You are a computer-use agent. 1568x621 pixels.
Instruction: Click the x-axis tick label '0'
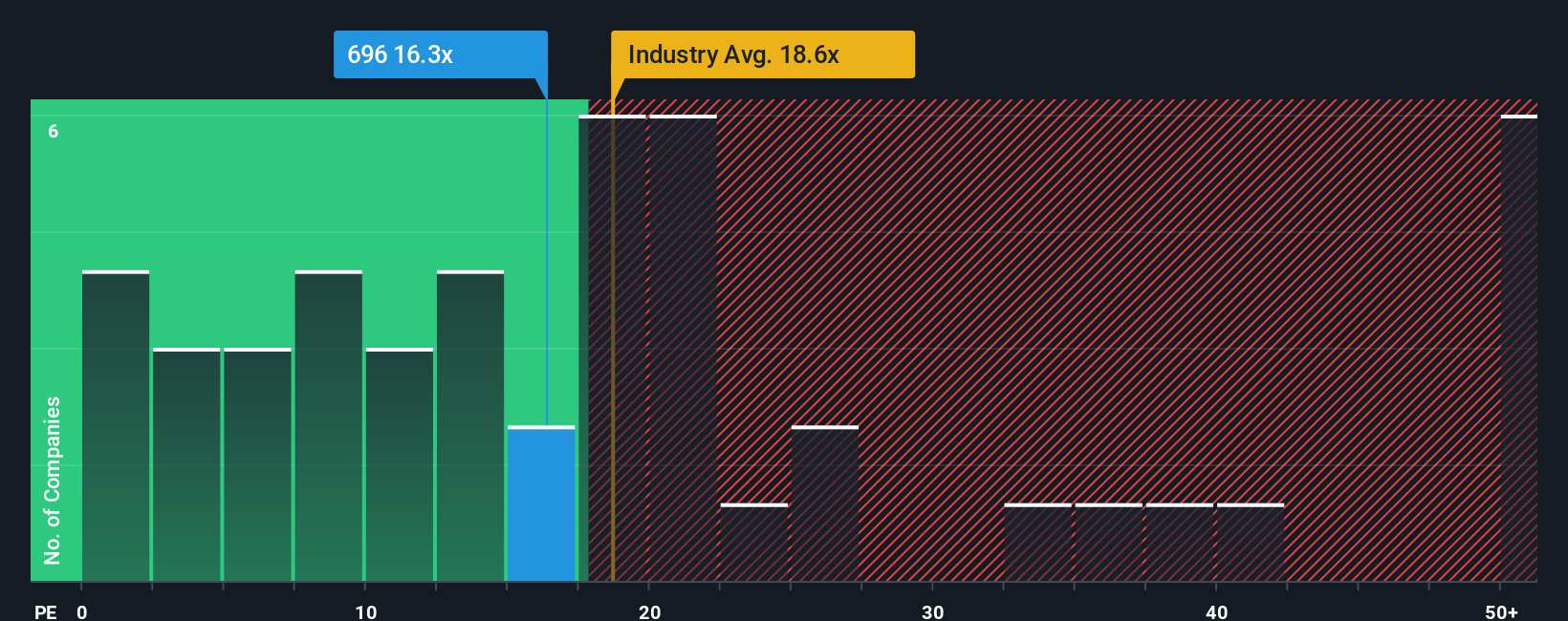(82, 612)
